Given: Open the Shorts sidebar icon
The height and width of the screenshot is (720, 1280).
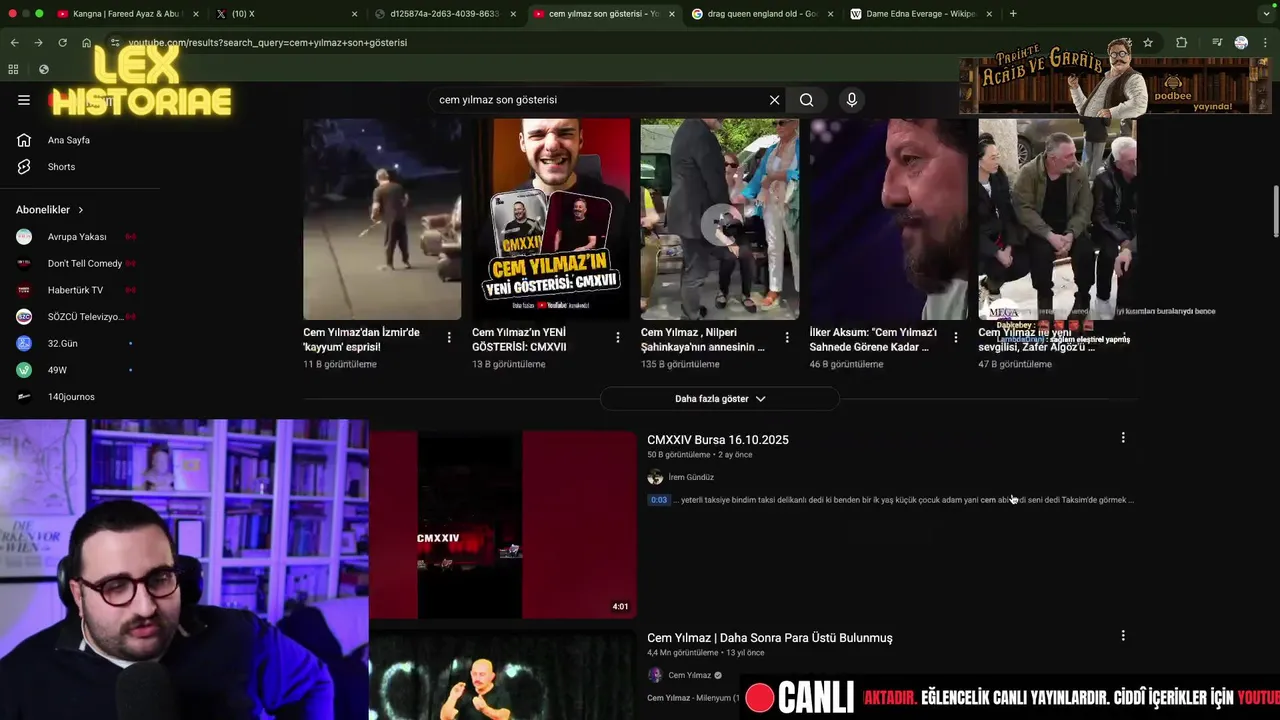Looking at the screenshot, I should click(24, 167).
